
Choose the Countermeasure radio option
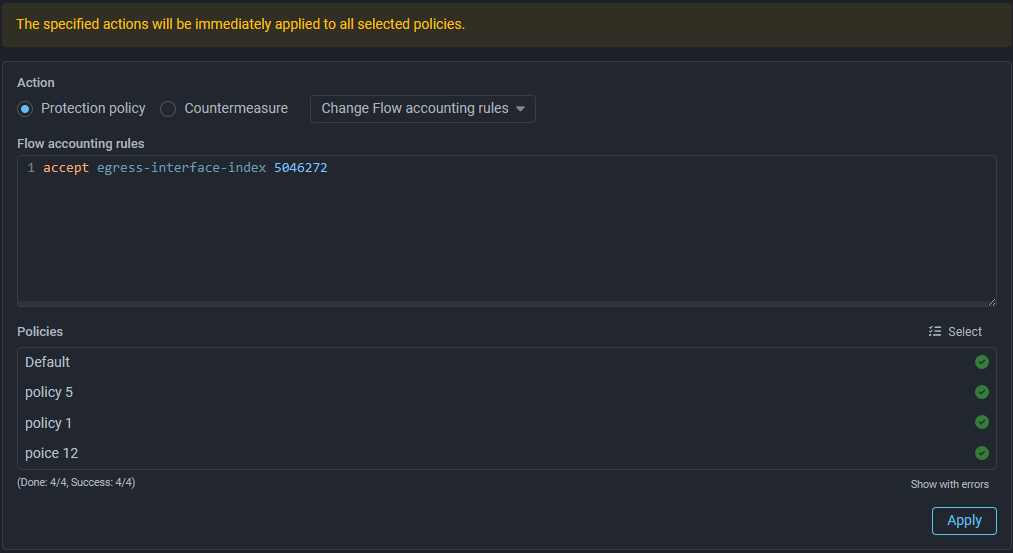coord(168,109)
